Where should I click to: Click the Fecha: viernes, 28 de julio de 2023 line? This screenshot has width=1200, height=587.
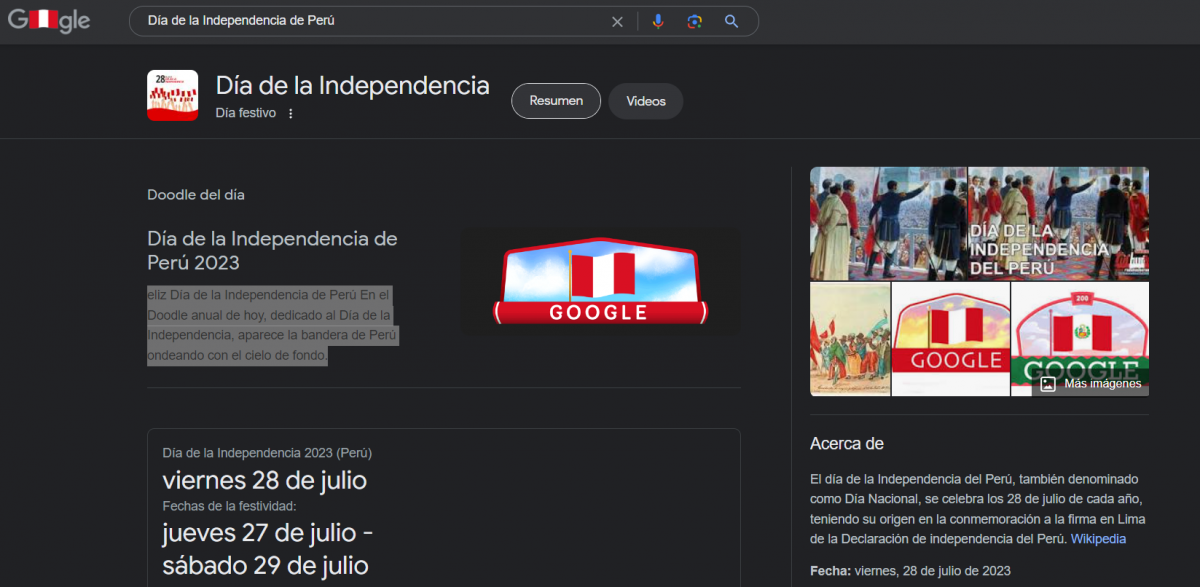click(910, 571)
